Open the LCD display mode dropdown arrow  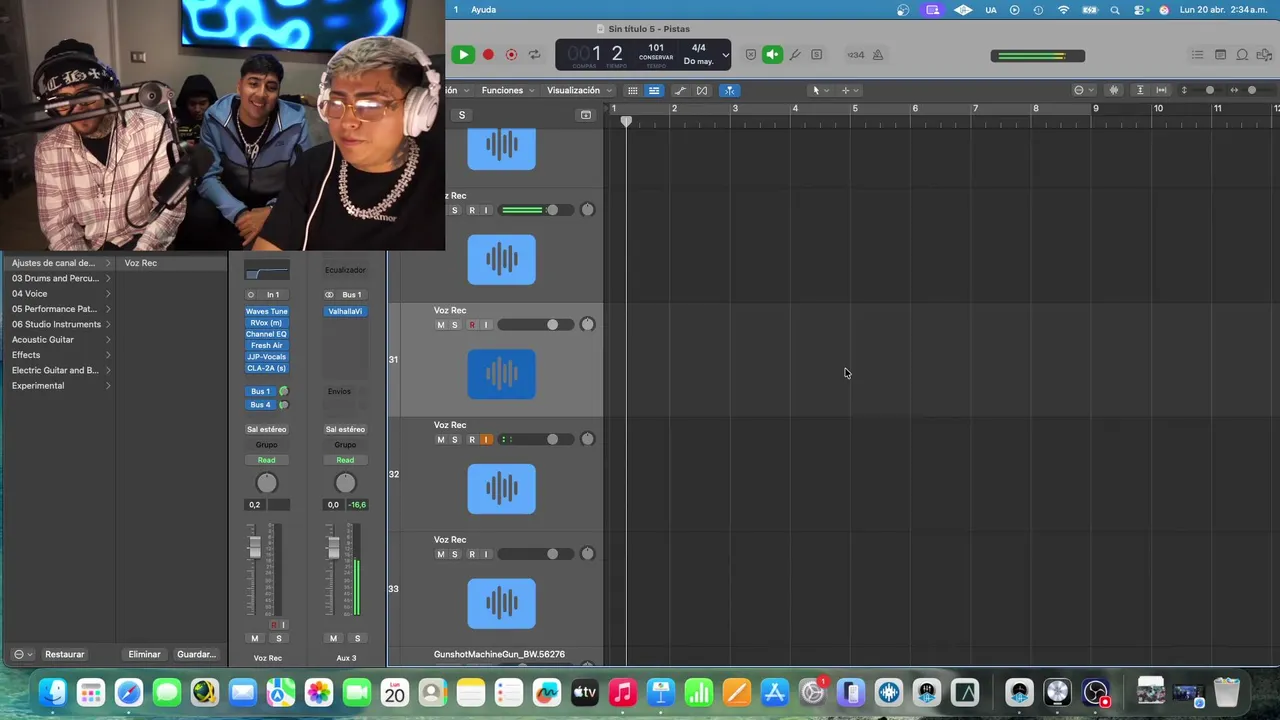(x=725, y=55)
